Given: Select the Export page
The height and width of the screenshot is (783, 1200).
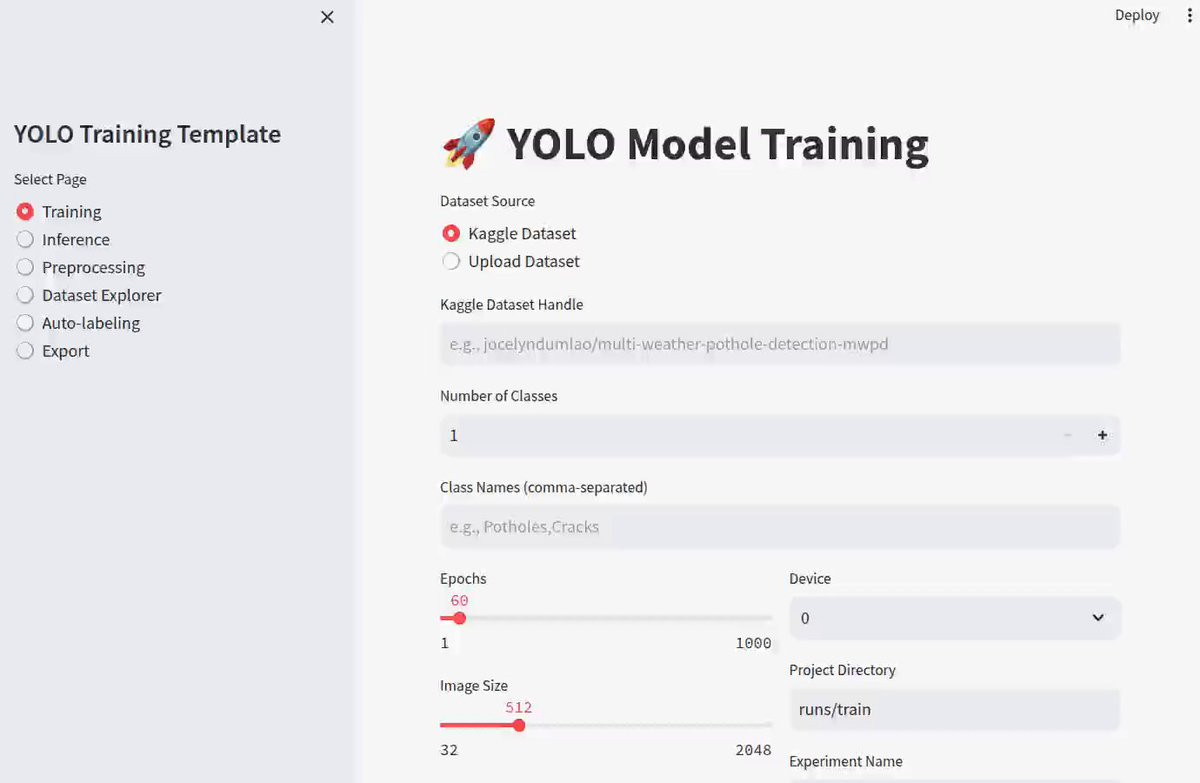Looking at the screenshot, I should [x=25, y=352].
